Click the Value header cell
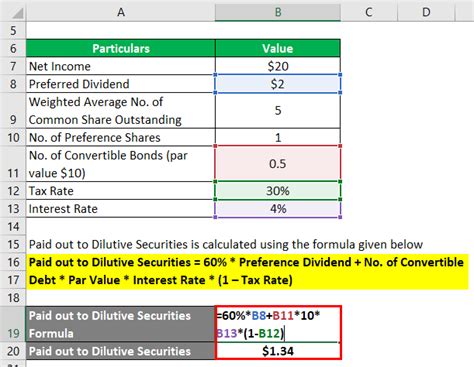The image size is (474, 367). point(278,48)
